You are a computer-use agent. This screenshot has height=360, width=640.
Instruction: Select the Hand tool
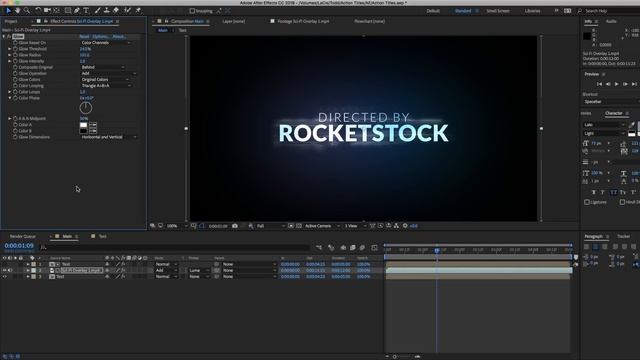click(x=18, y=11)
